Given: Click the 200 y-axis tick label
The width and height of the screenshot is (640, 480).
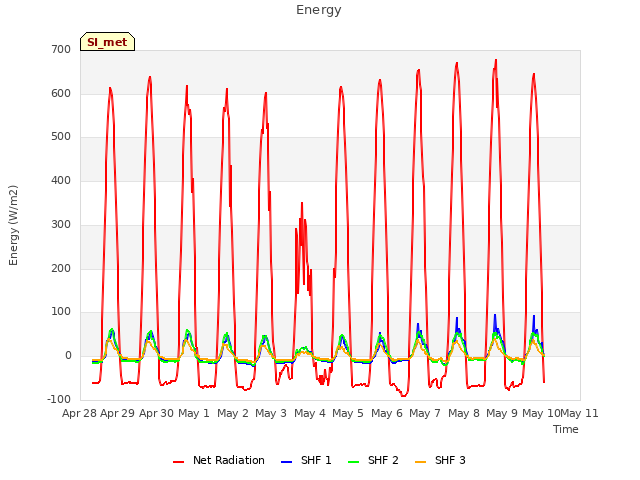Looking at the screenshot, I should click(x=61, y=269).
